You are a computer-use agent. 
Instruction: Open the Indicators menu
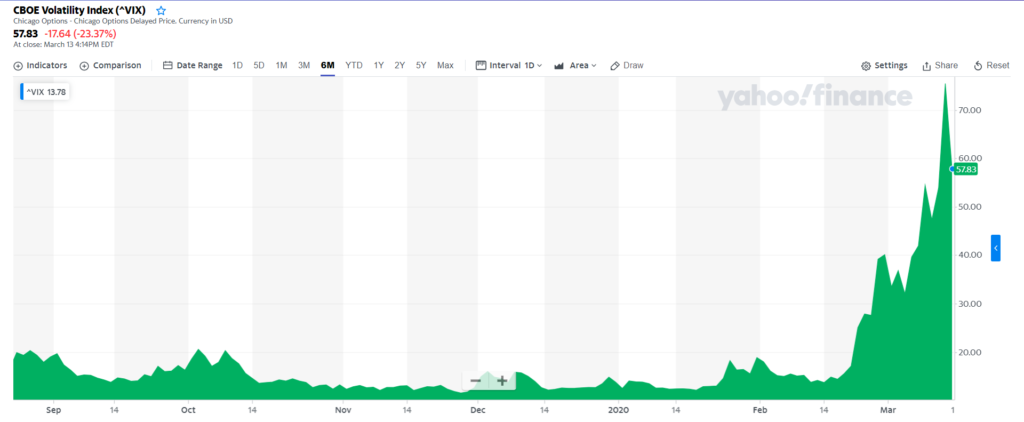[40, 65]
